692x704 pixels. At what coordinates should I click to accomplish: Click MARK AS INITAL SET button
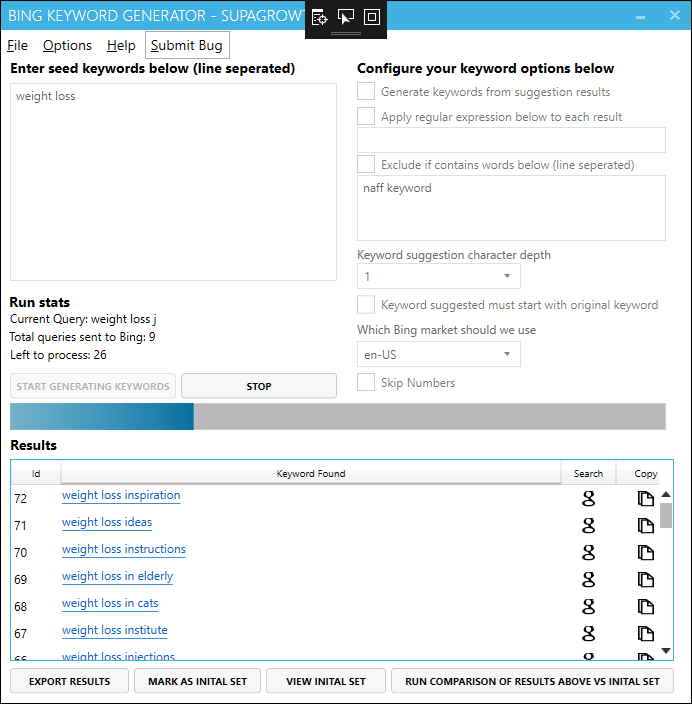[198, 681]
